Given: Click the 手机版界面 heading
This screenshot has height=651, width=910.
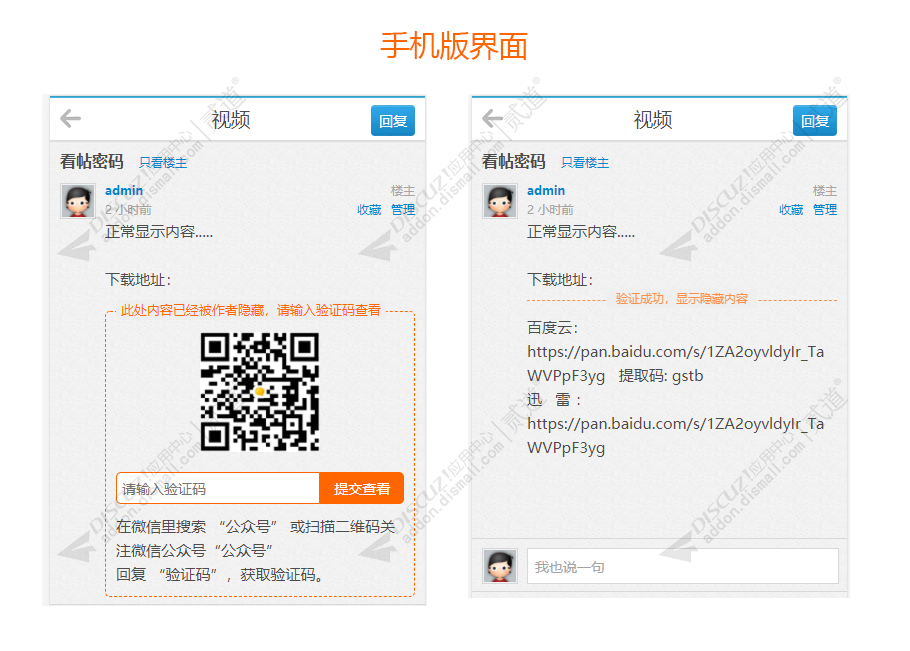Looking at the screenshot, I should [x=454, y=46].
